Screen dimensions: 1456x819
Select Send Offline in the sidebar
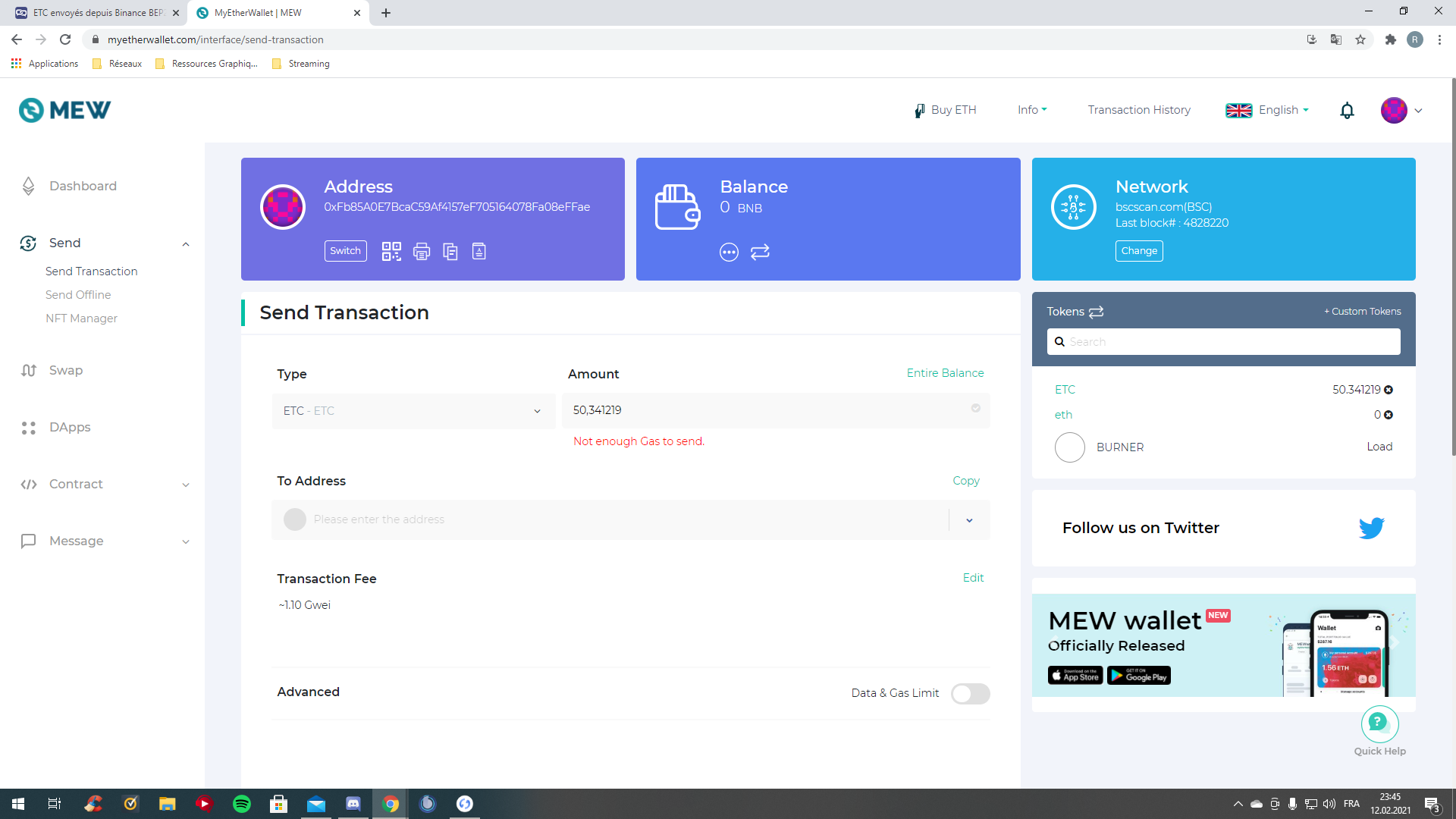pos(78,295)
